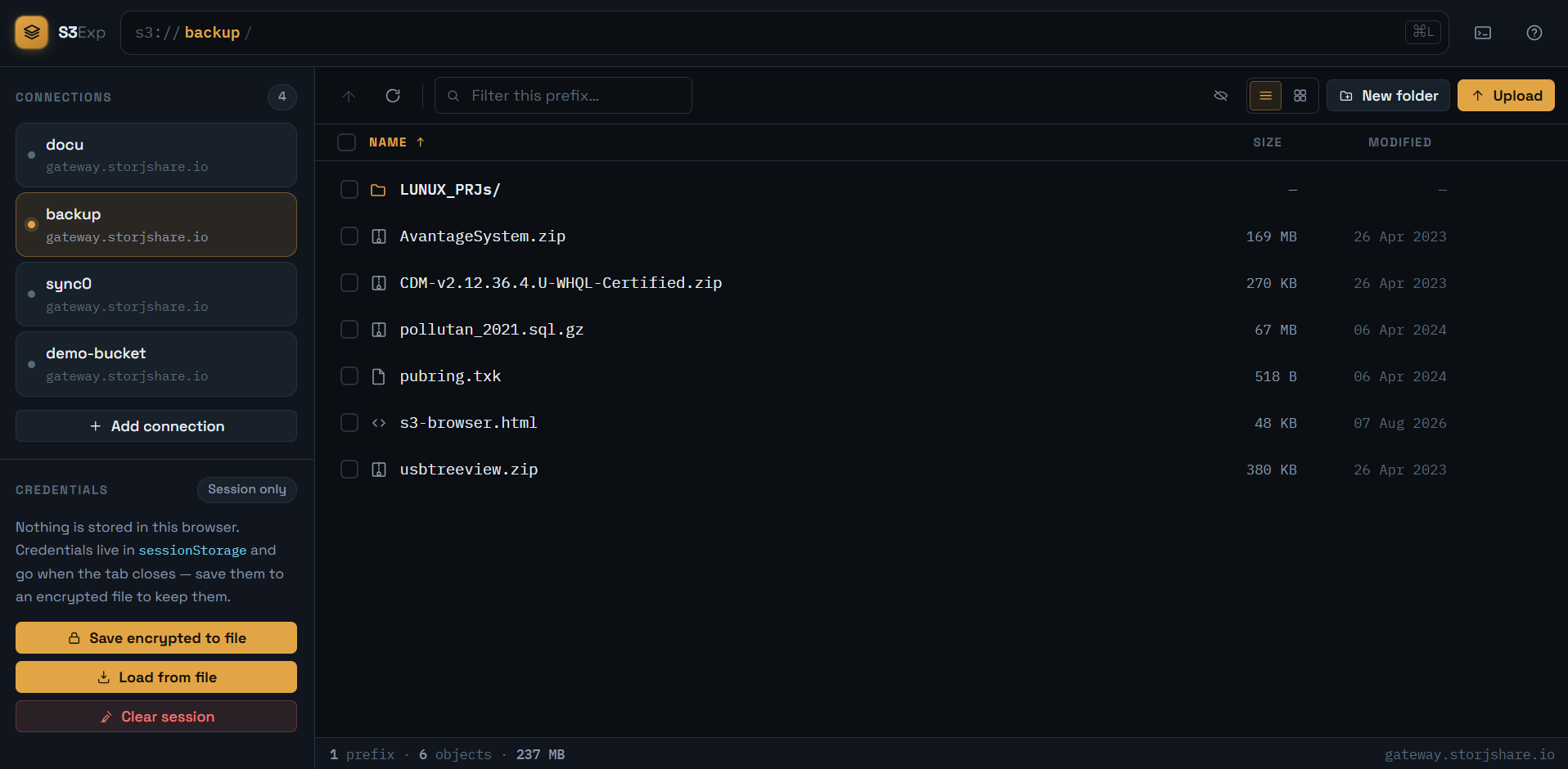Sort by the MODIFIED column header

click(1399, 142)
